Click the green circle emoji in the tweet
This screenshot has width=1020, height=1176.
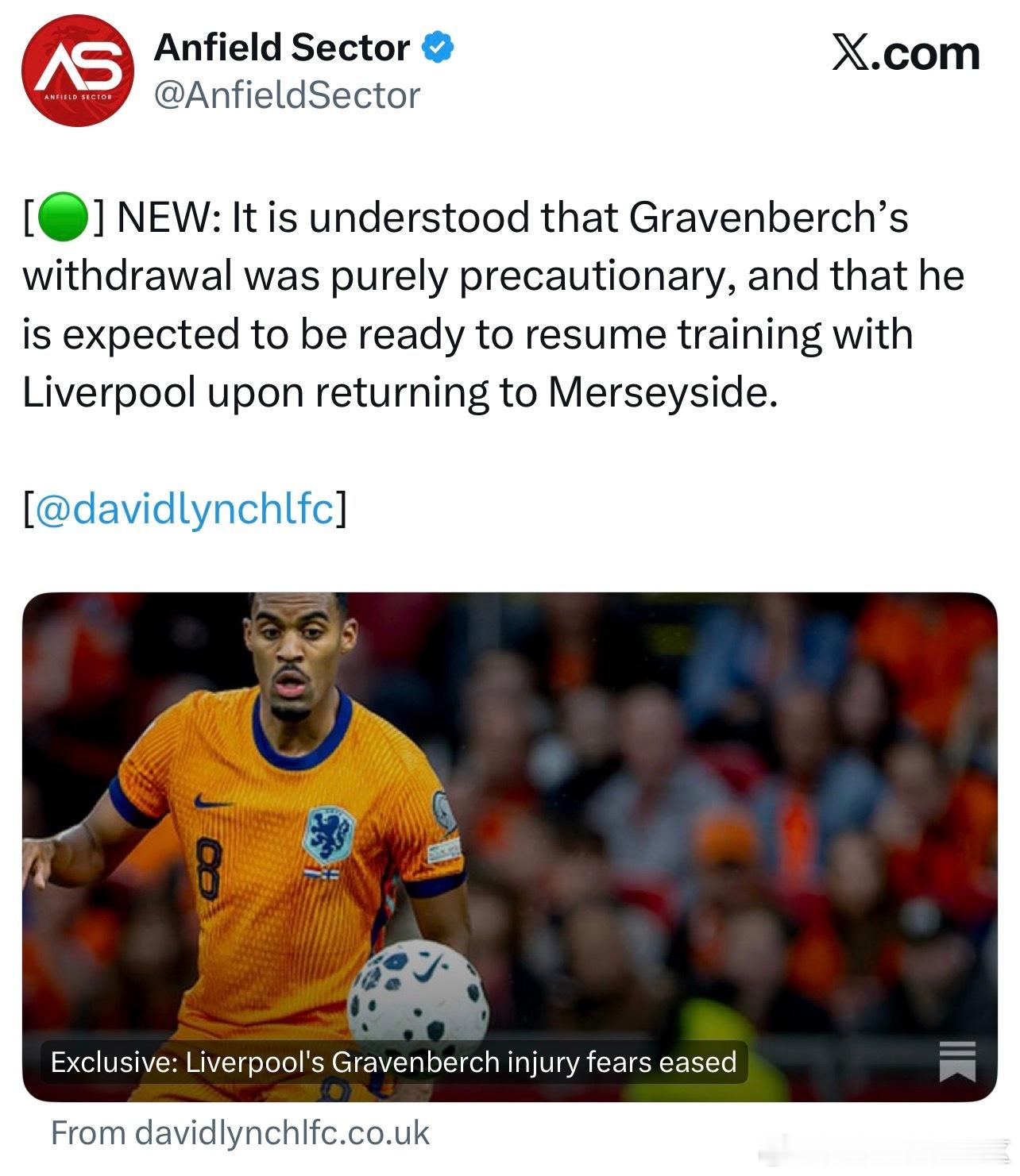click(61, 217)
